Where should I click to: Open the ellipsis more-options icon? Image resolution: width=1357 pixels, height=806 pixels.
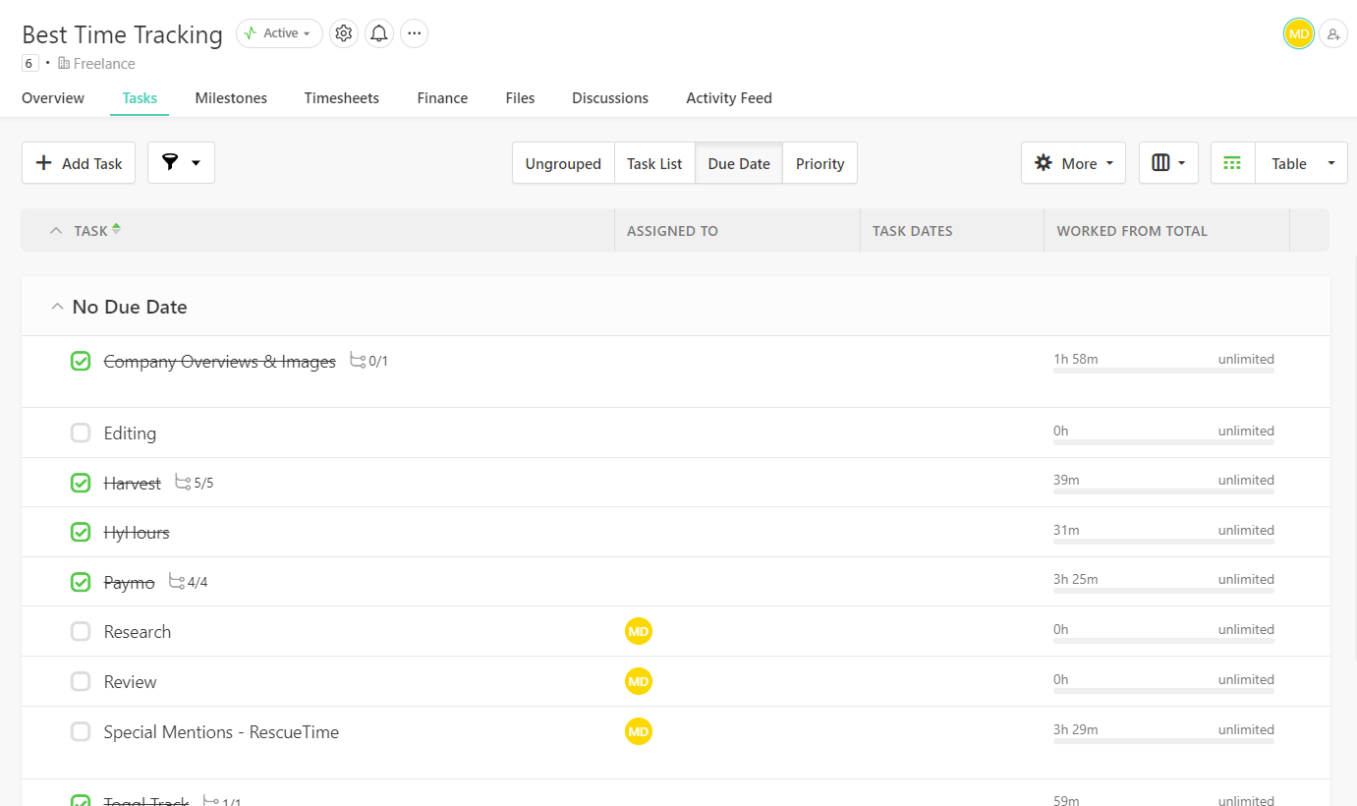click(413, 33)
